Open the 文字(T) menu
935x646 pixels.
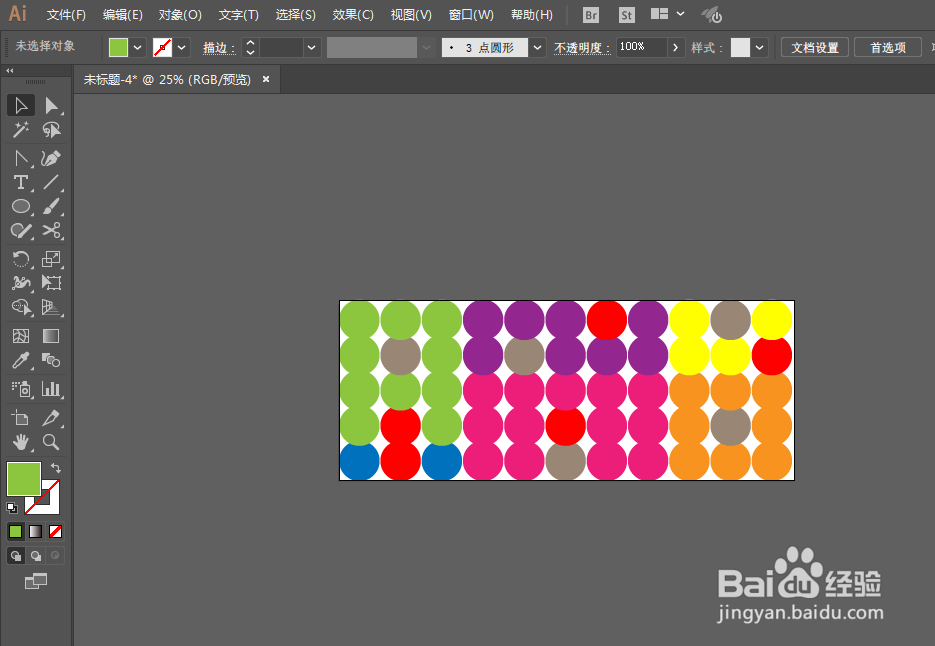[x=239, y=15]
